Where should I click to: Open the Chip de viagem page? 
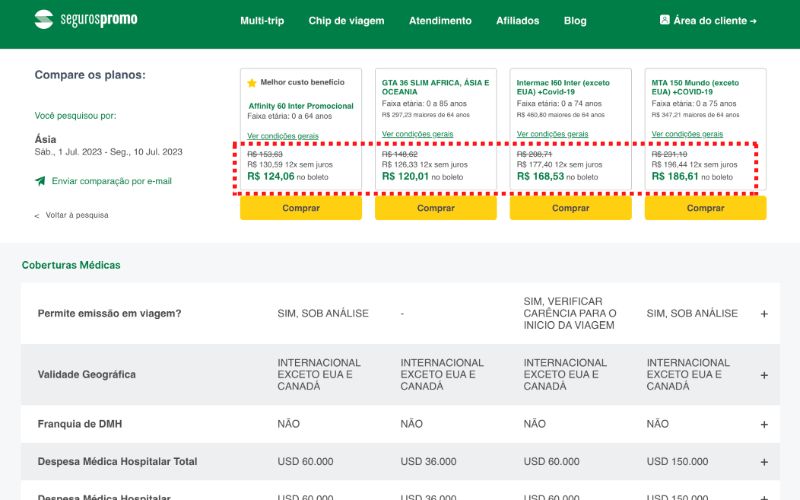346,21
